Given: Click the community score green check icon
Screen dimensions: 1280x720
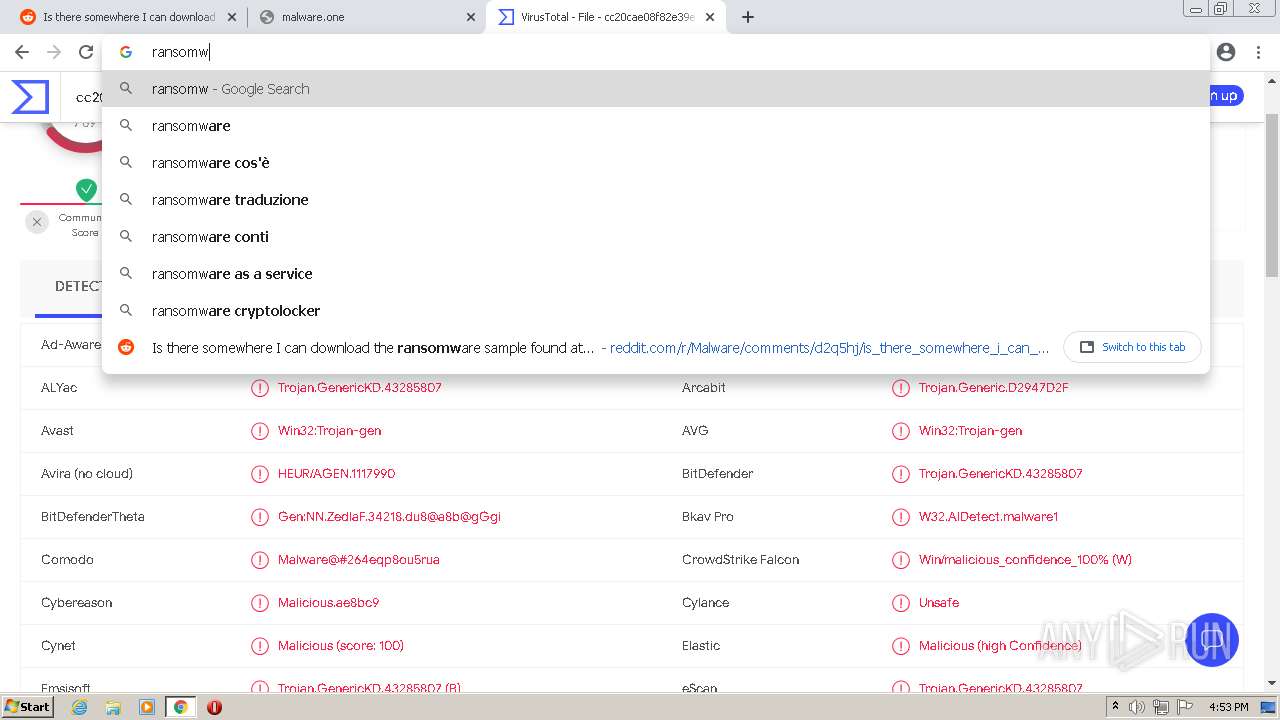Looking at the screenshot, I should 87,189.
